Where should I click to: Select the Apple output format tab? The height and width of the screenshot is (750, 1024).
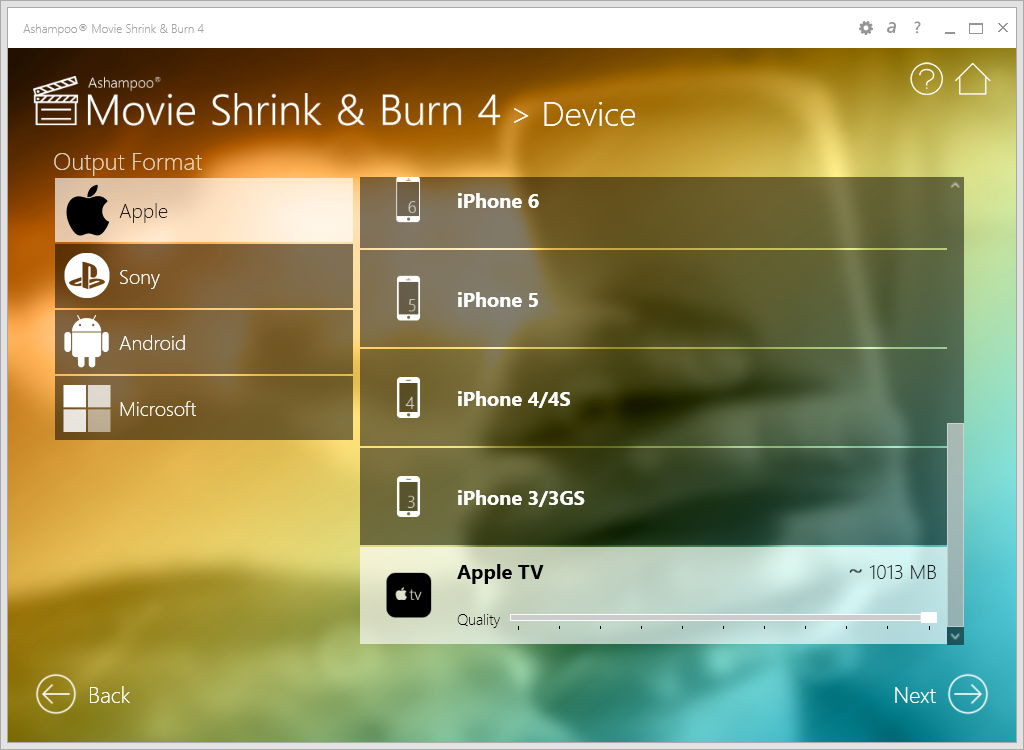coord(204,210)
